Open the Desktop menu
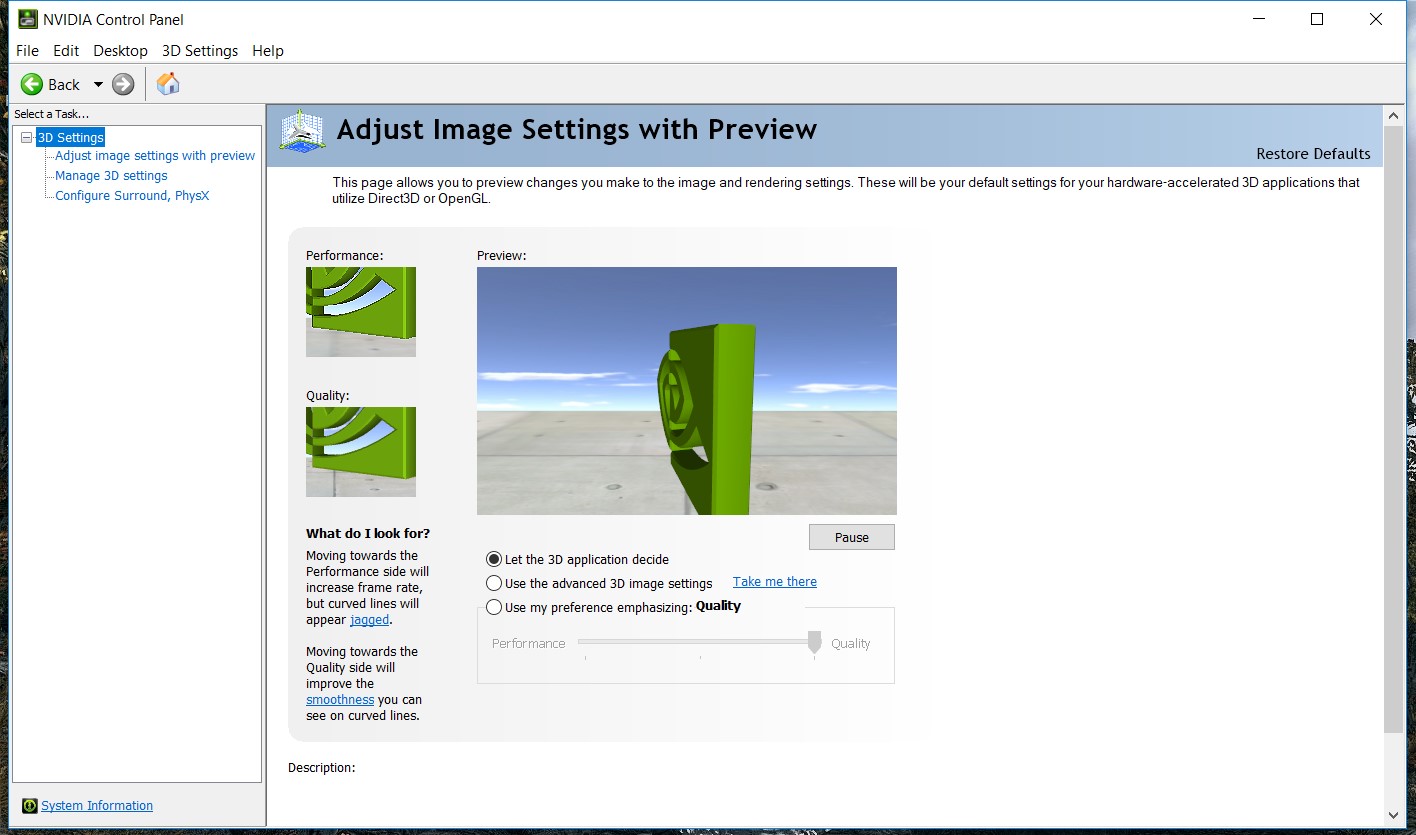This screenshot has height=835, width=1416. [120, 51]
